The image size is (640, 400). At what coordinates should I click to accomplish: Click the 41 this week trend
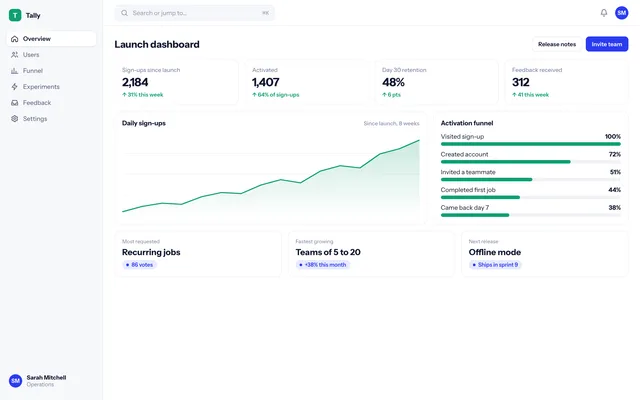(x=531, y=95)
